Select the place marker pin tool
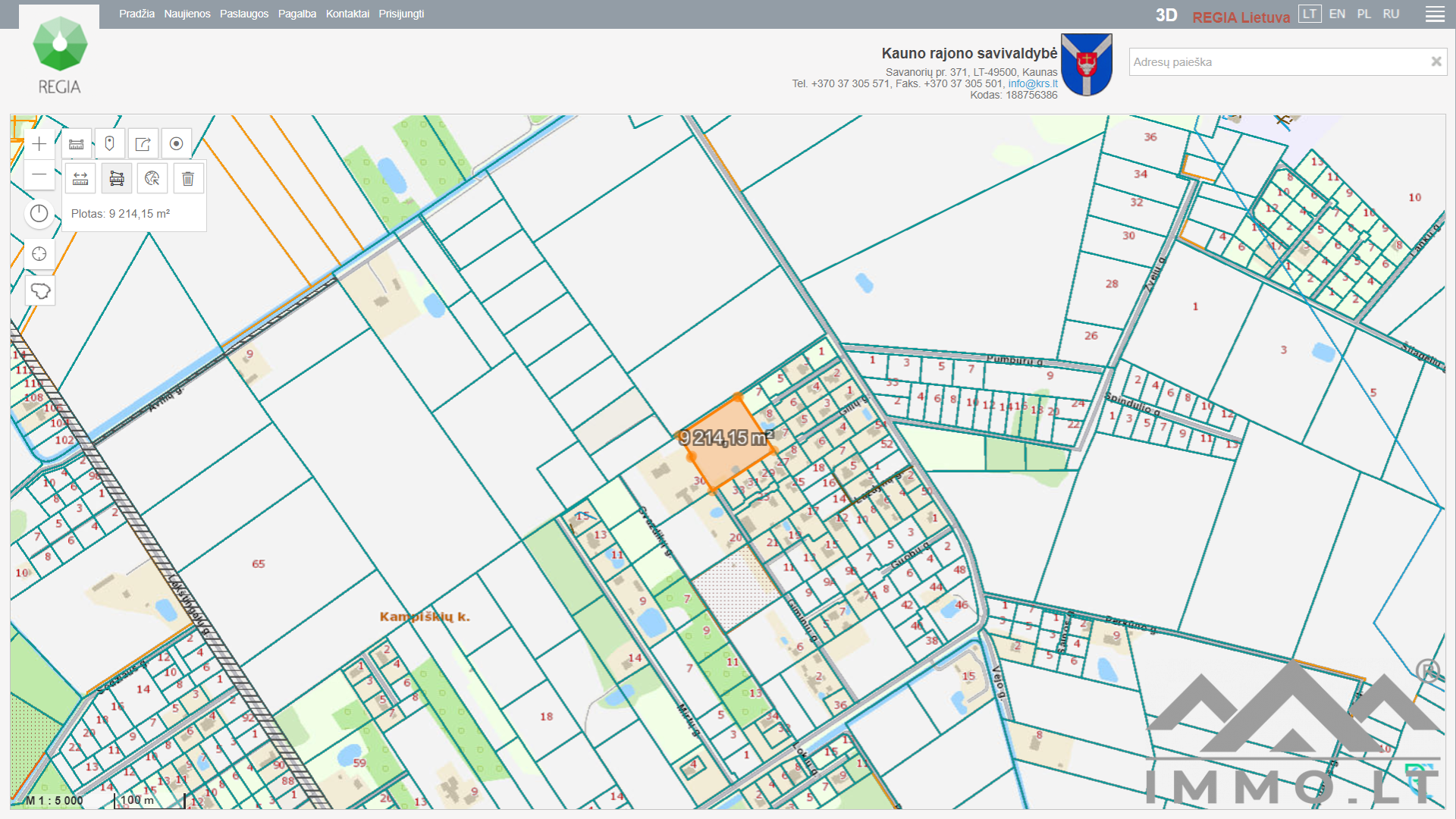 (x=110, y=144)
